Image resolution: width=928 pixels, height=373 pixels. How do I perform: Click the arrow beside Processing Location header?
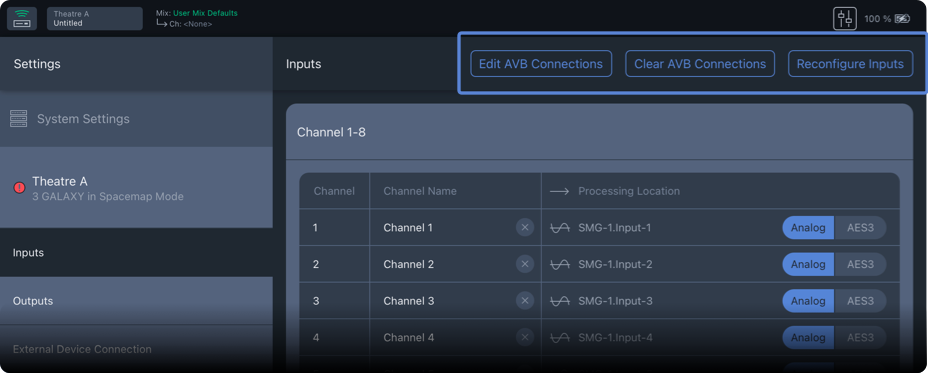[x=559, y=191]
